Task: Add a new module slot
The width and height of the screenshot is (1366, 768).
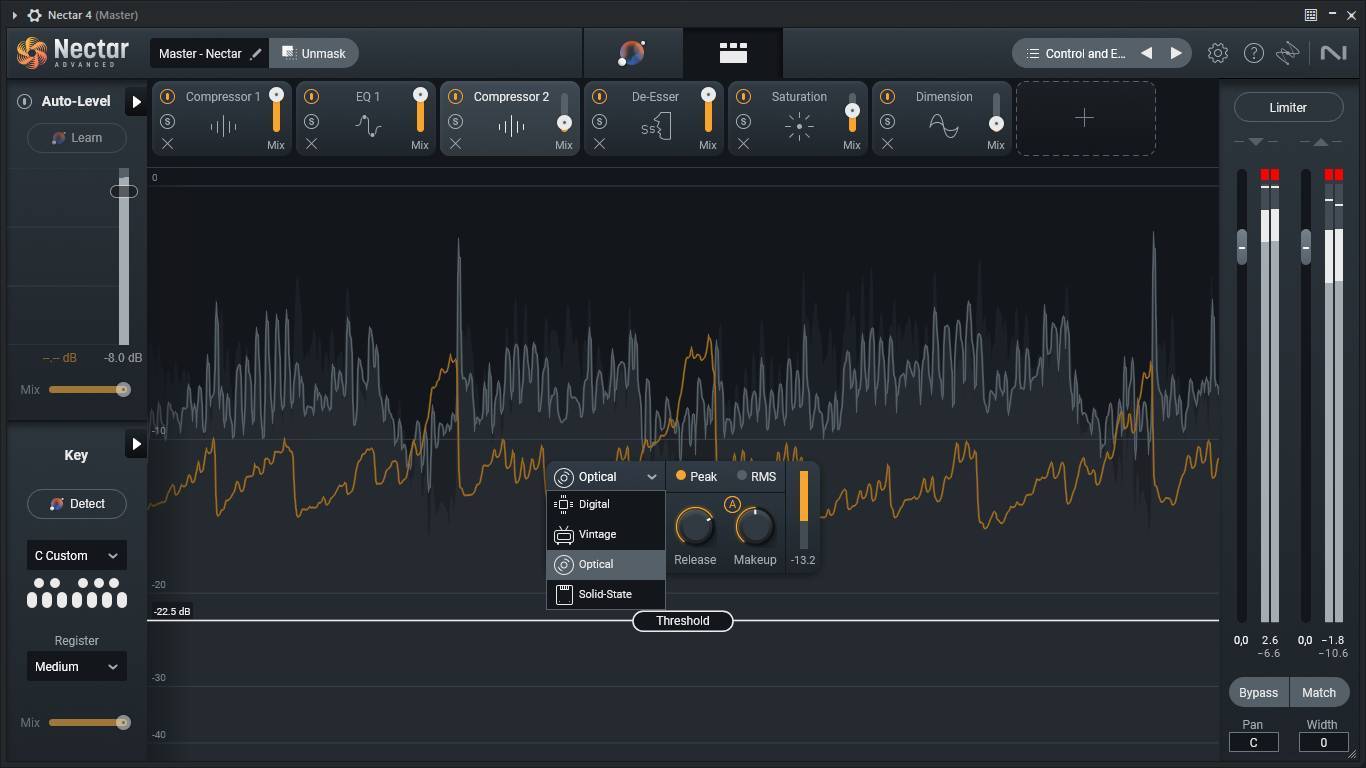Action: [1085, 118]
